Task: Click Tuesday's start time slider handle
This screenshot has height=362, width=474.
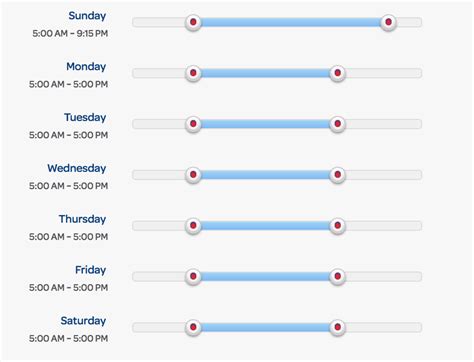Action: (x=193, y=124)
